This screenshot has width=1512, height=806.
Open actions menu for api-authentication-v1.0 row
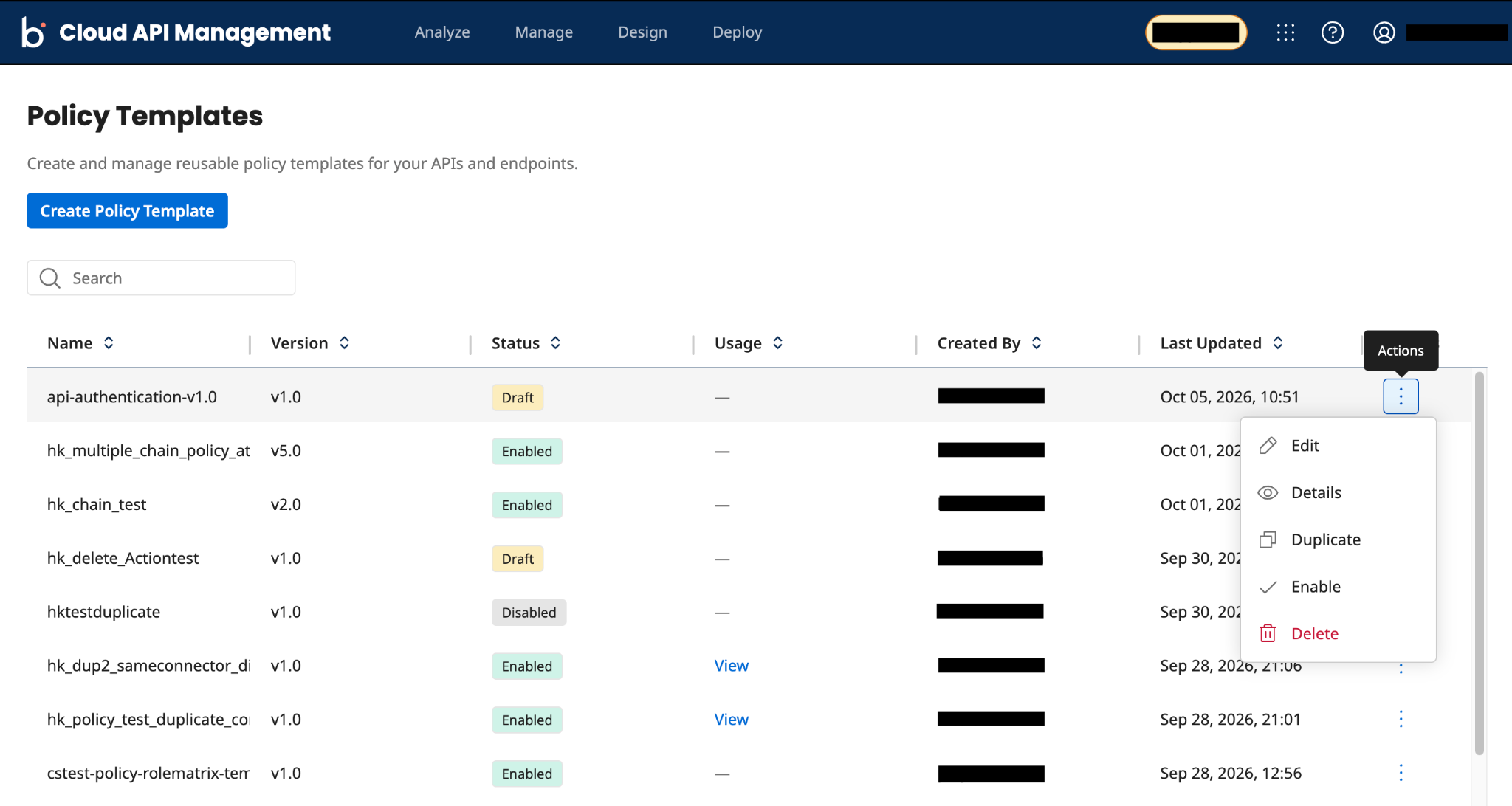pyautogui.click(x=1401, y=396)
